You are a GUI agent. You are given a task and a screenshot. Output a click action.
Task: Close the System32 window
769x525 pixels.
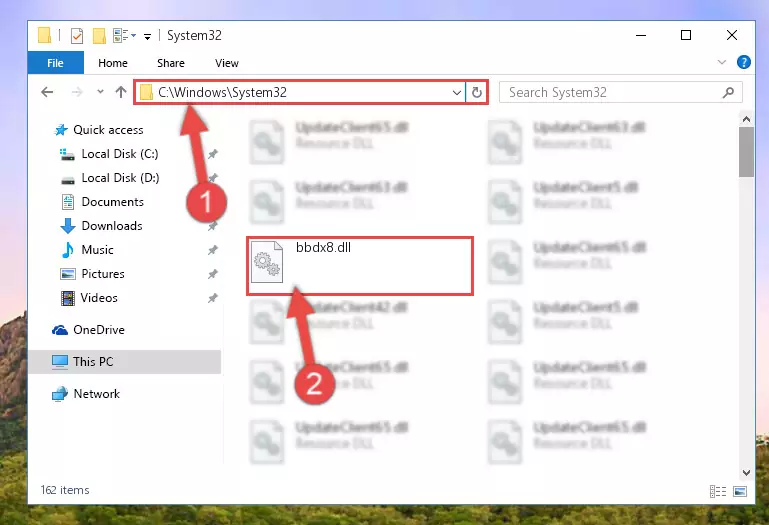tap(732, 35)
